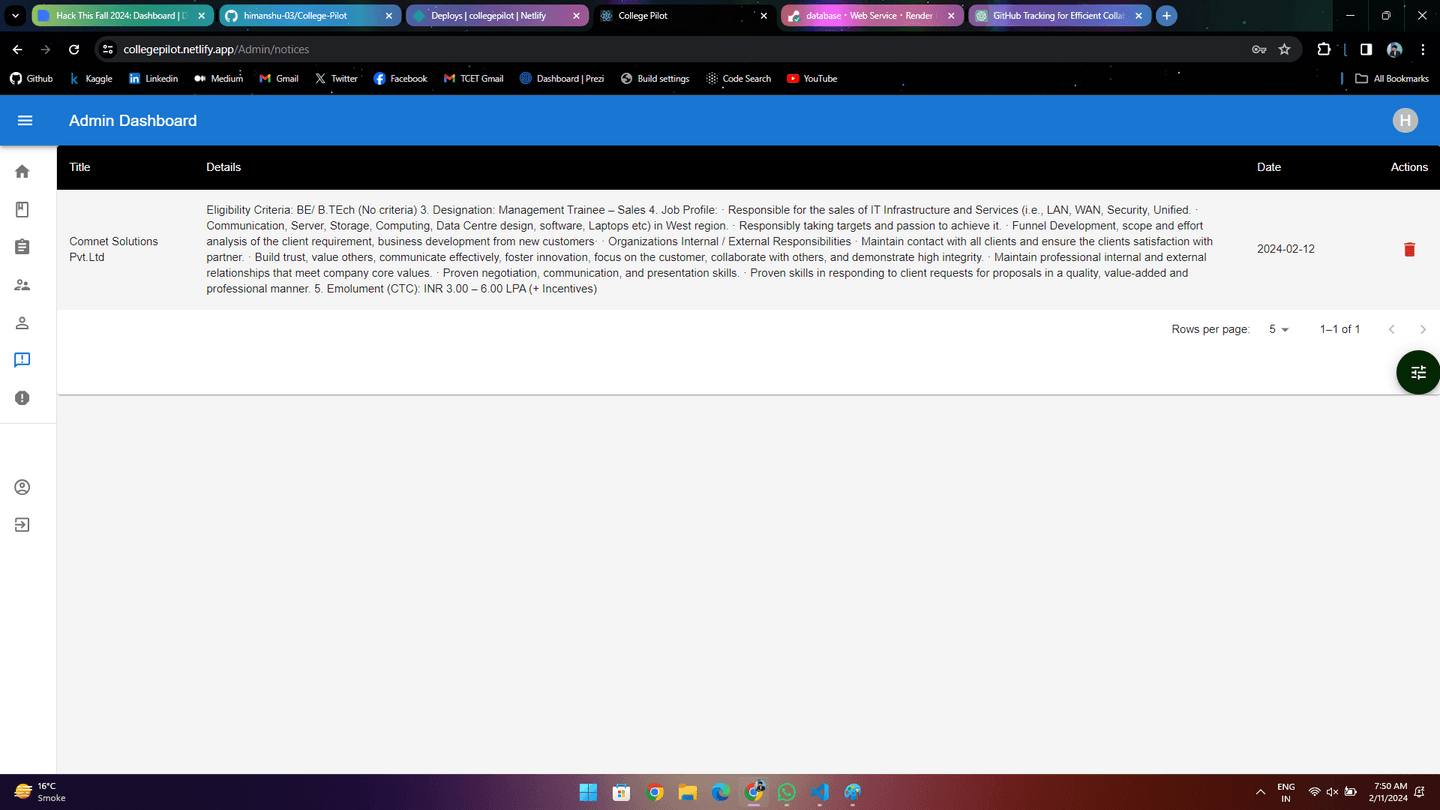Open the ENG IN language indicator

click(1286, 792)
